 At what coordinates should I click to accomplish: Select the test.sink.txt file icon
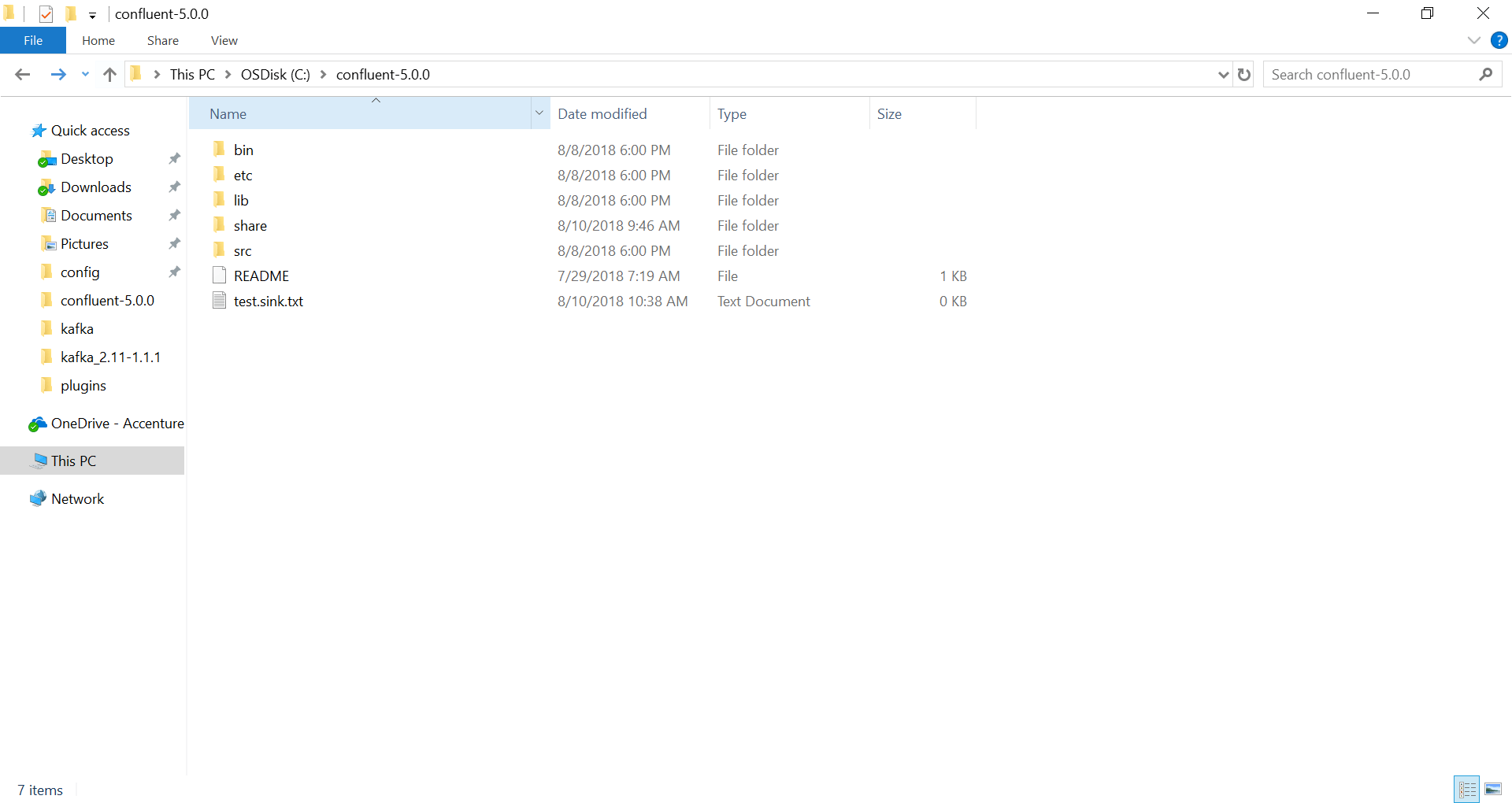[220, 300]
